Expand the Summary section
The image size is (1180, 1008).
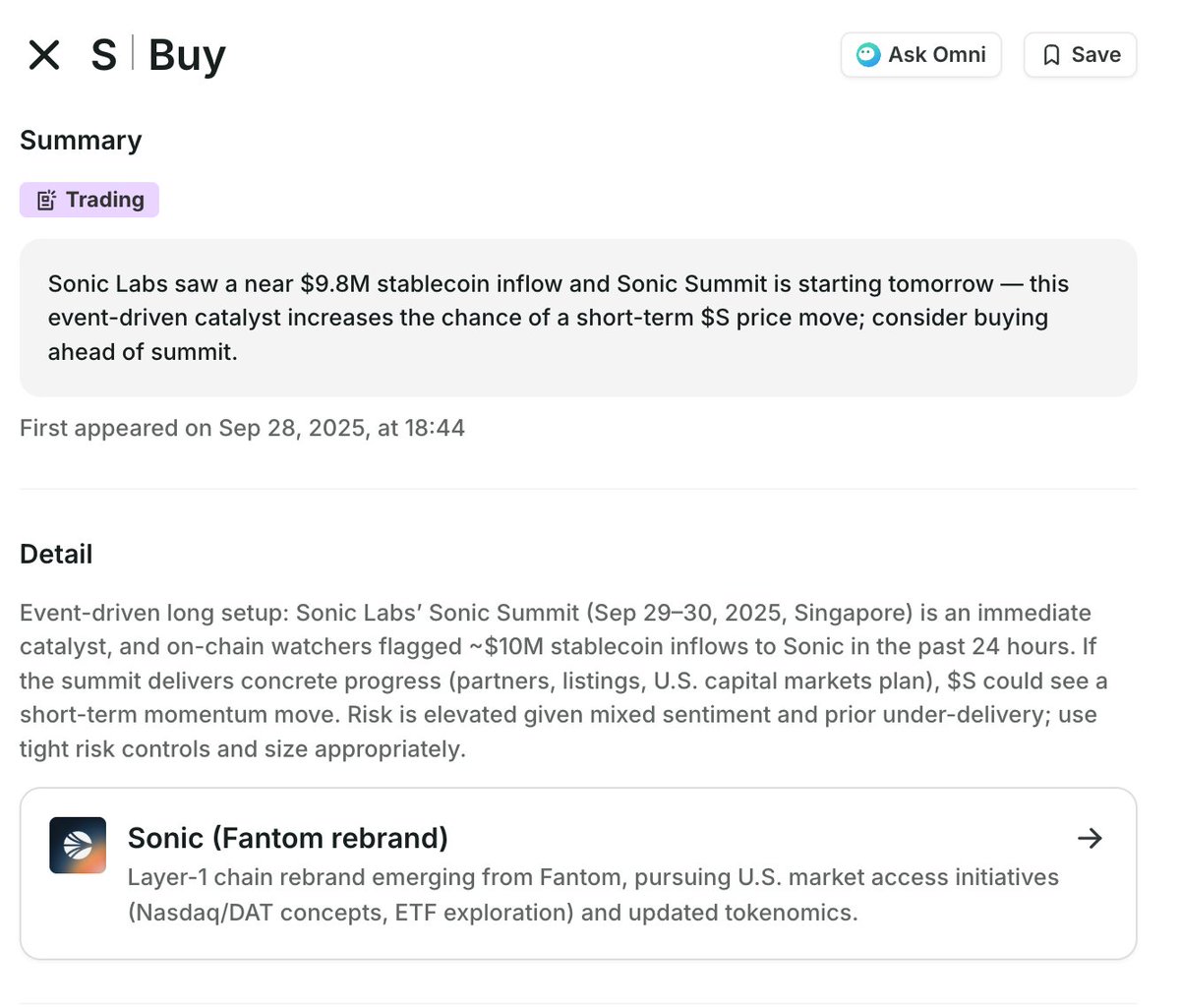[x=80, y=140]
